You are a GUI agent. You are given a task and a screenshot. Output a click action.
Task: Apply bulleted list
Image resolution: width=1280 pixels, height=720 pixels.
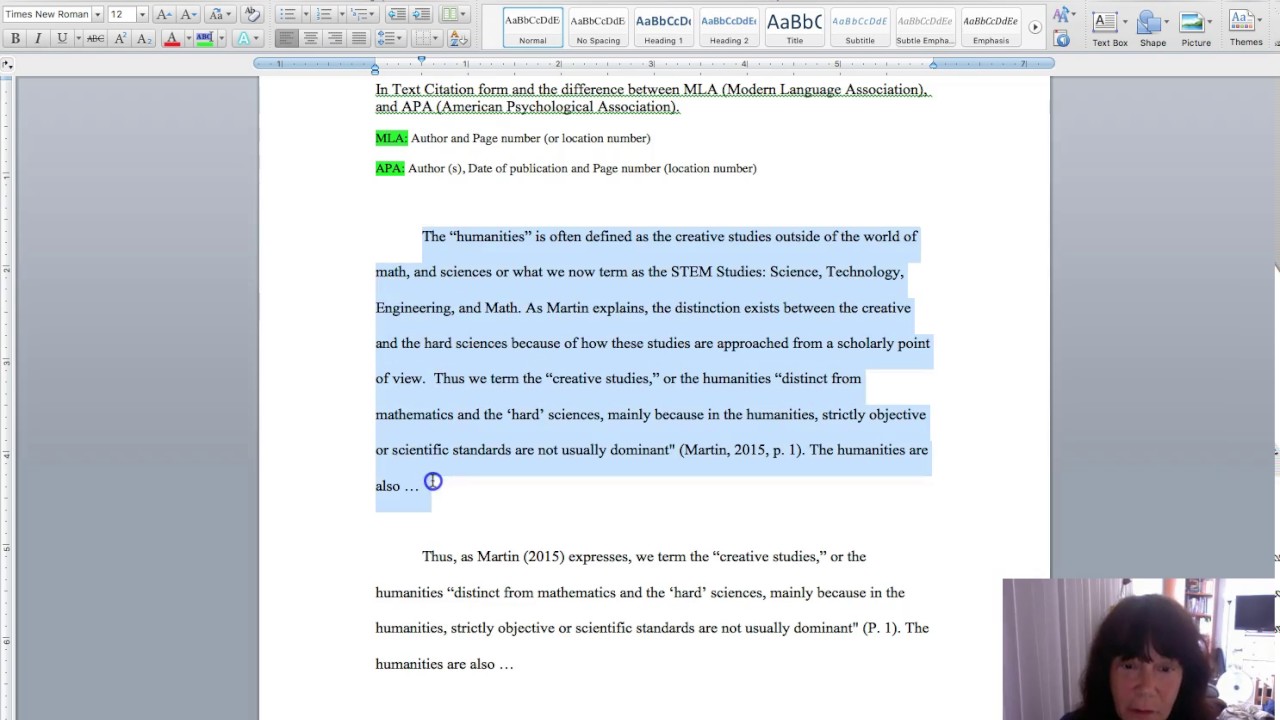tap(287, 14)
